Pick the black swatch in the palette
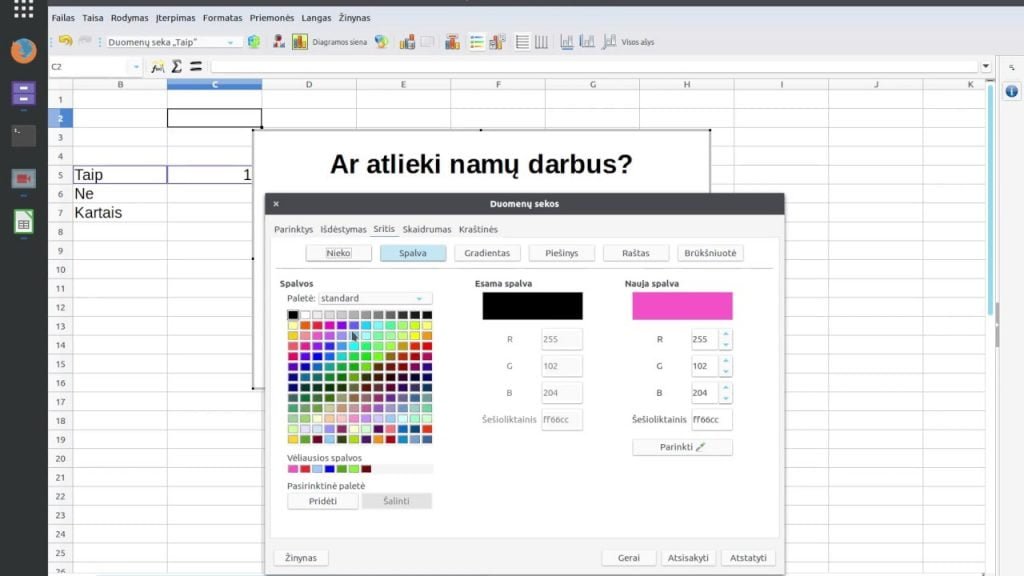Screen dimensions: 1024x576 click(x=293, y=315)
